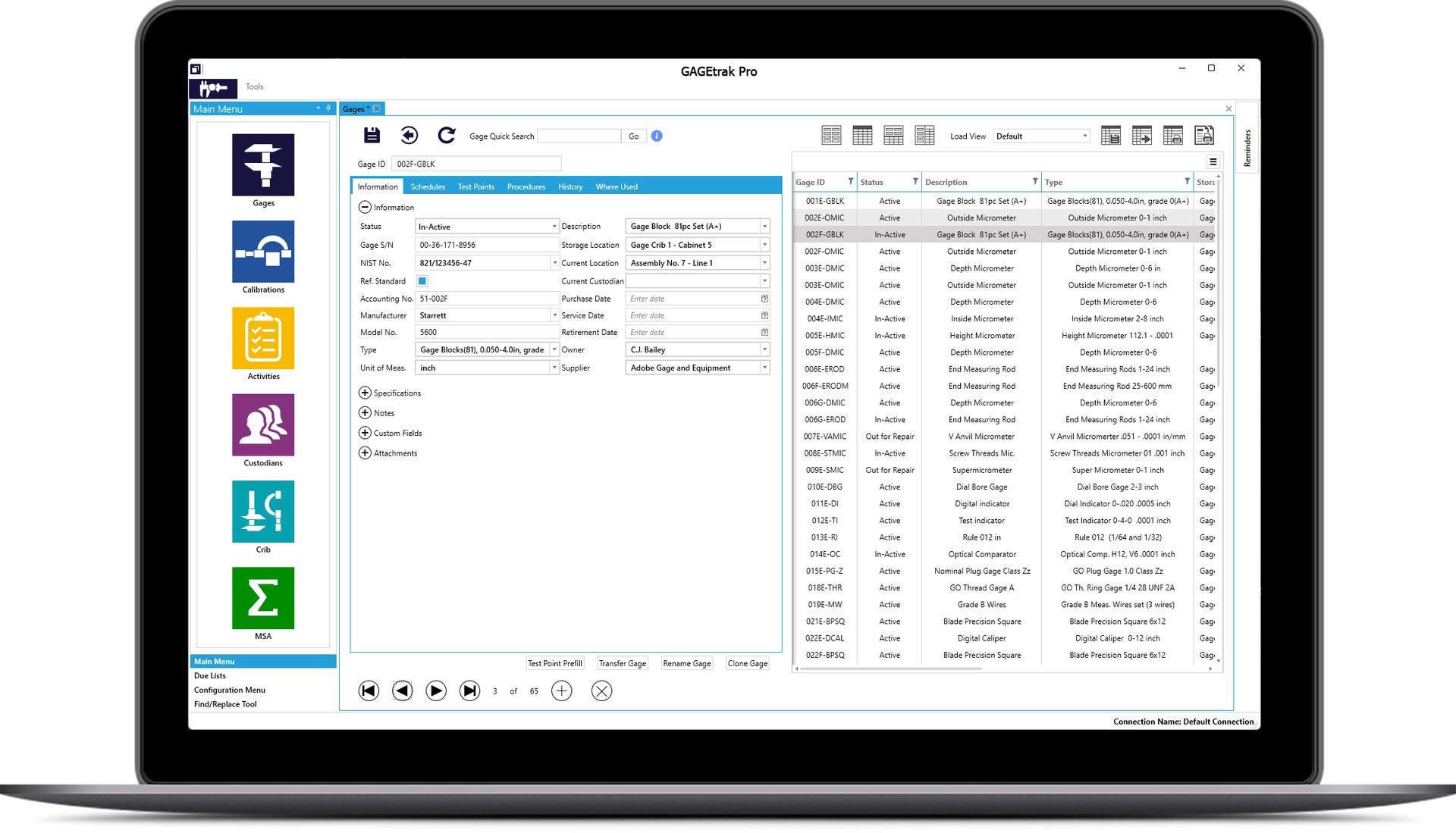Click the refresh icon

[447, 136]
